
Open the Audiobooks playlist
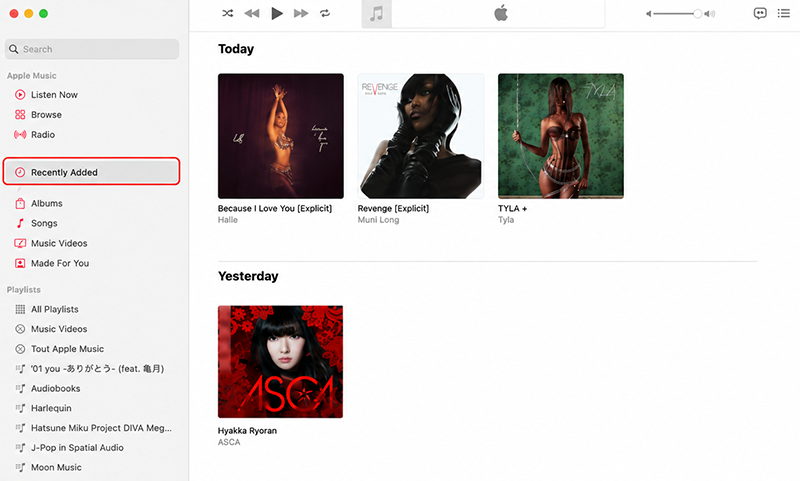pos(56,388)
